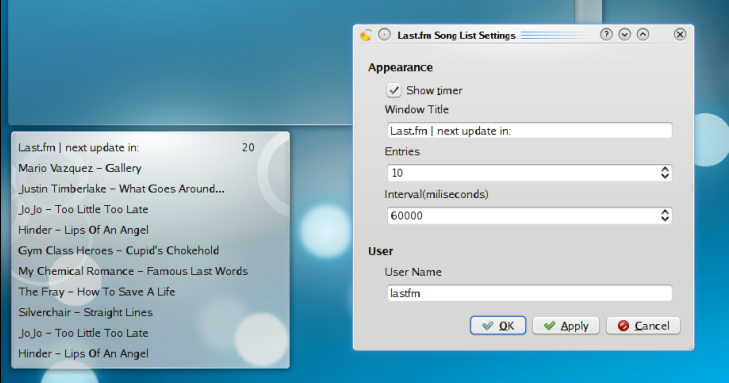The height and width of the screenshot is (383, 729).
Task: Discard changes with the Cancel button
Action: point(643,326)
